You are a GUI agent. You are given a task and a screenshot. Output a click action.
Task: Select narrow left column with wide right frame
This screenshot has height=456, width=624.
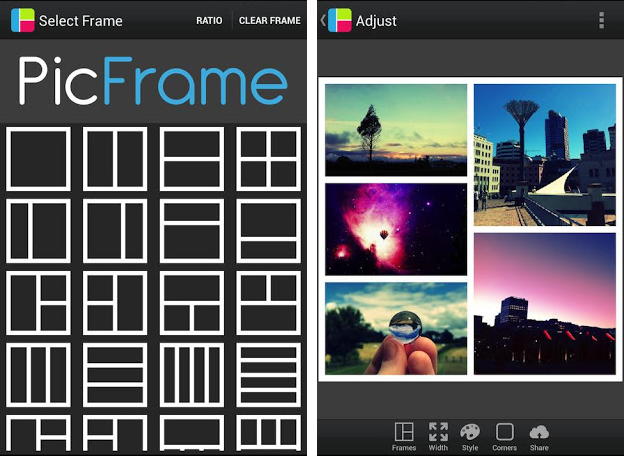38,231
